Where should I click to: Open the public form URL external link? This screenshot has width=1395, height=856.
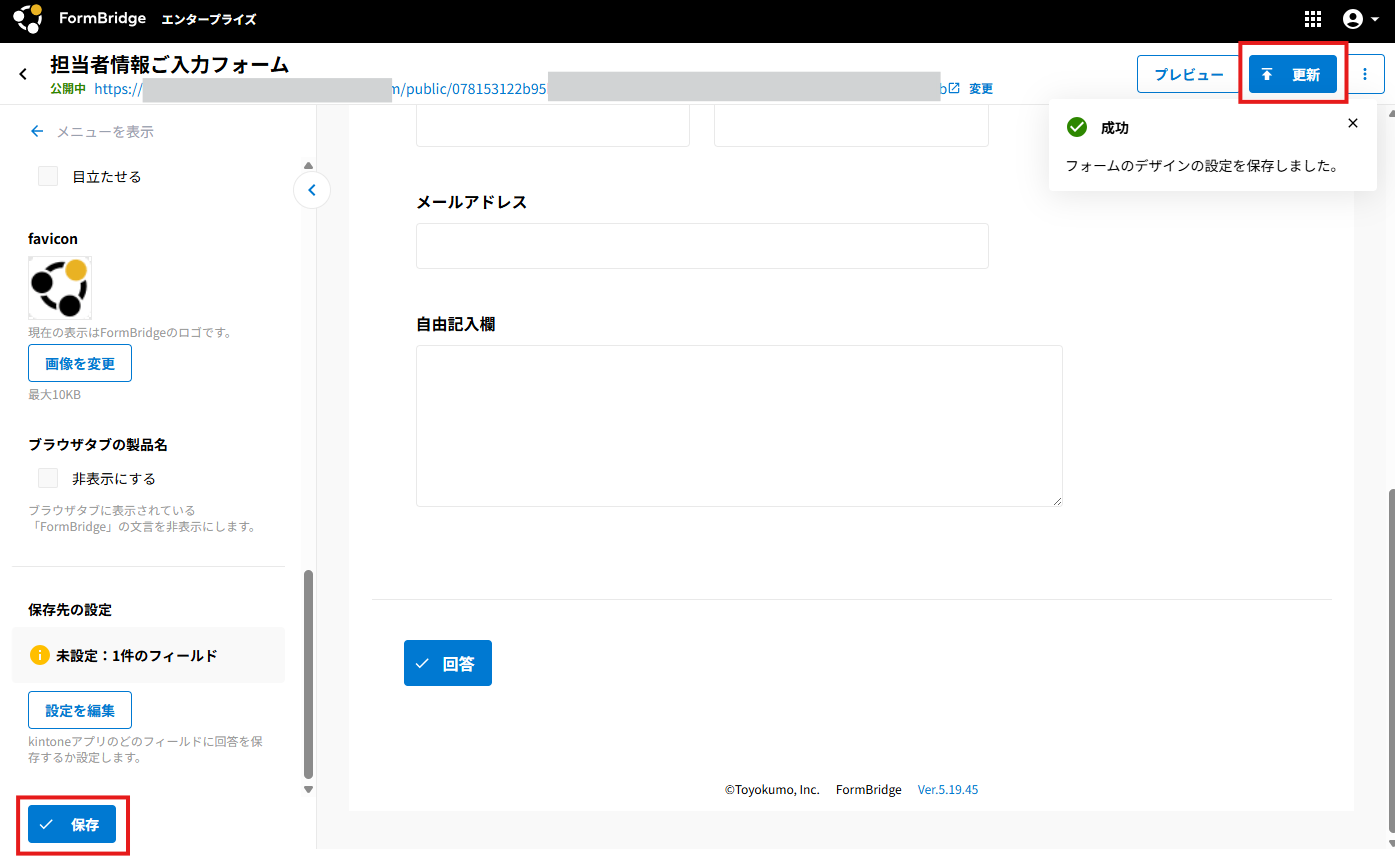click(953, 88)
